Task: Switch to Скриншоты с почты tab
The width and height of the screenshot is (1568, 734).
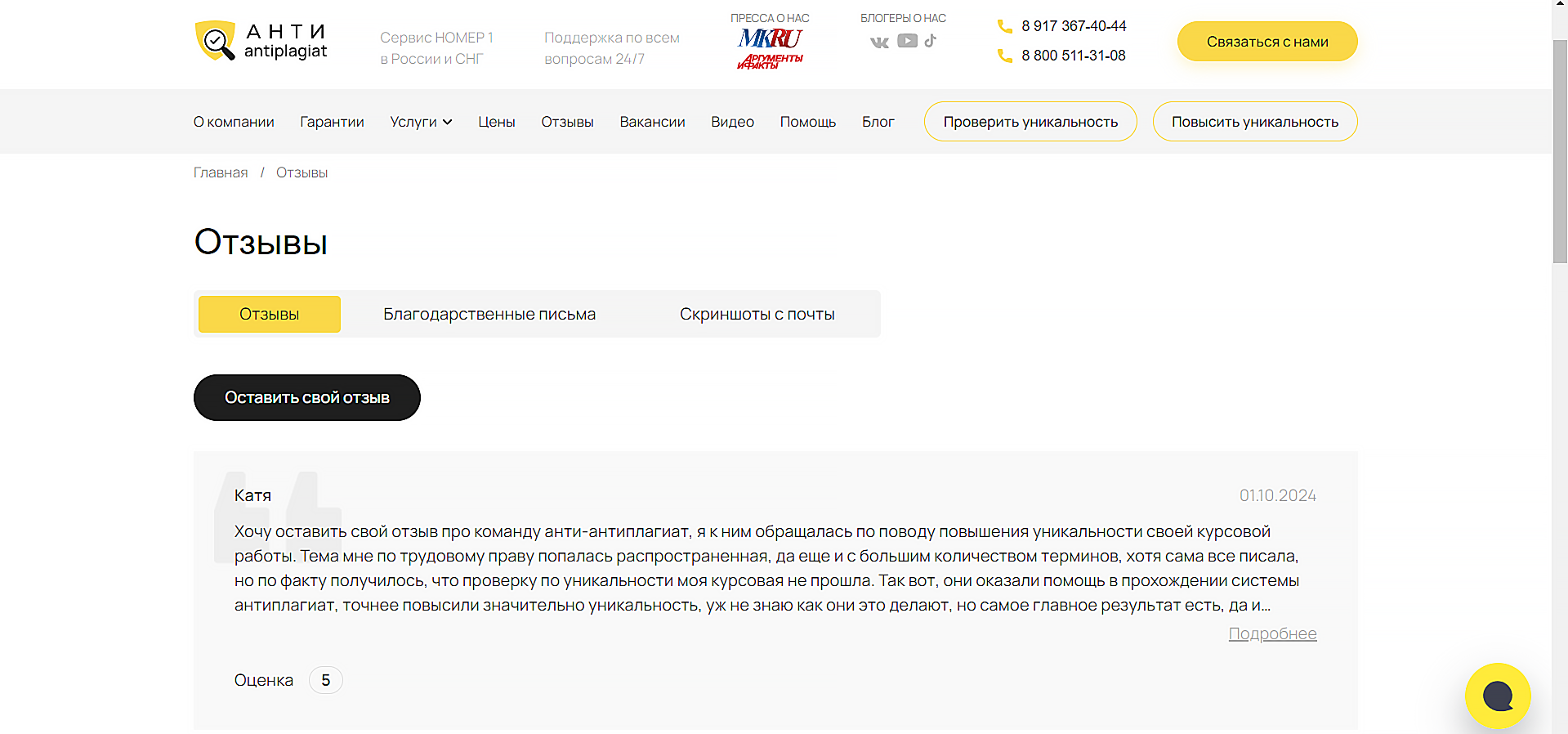Action: coord(757,314)
